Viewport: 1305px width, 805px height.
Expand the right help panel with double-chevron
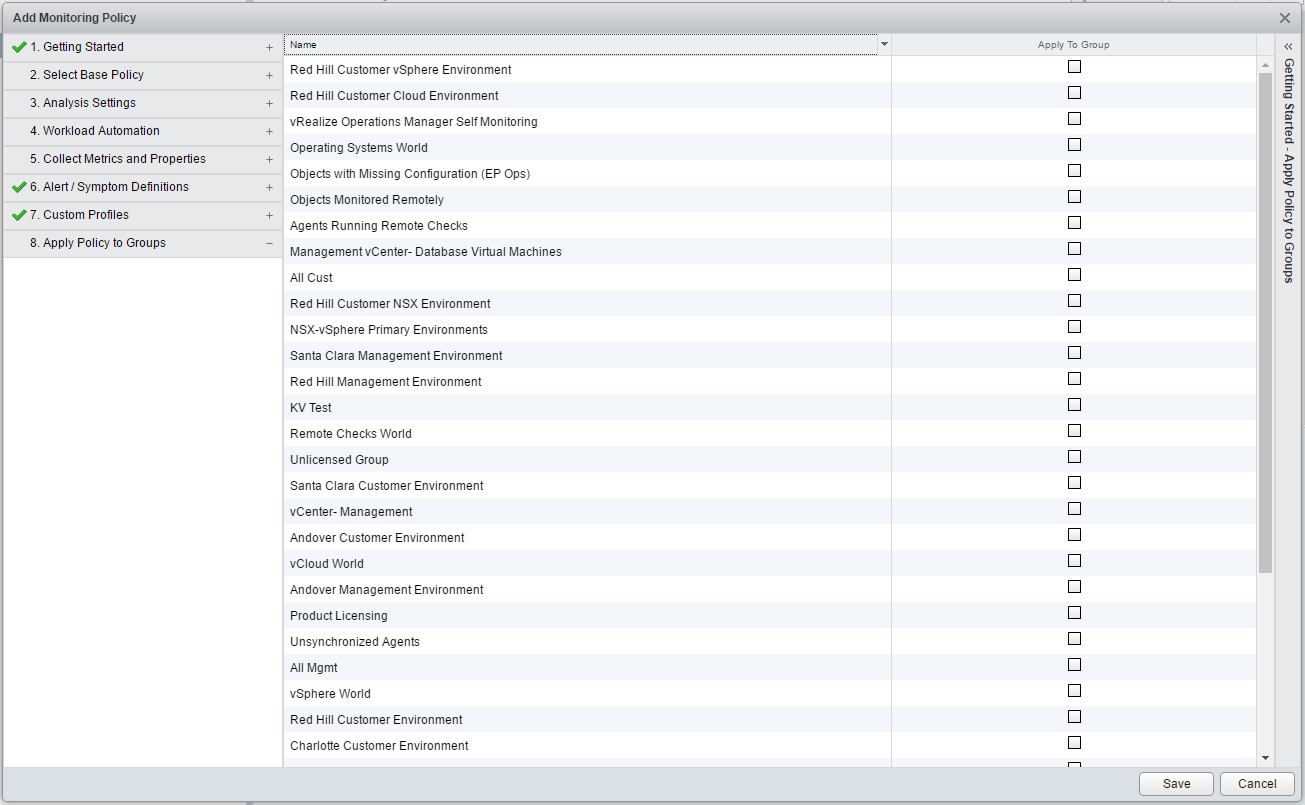tap(1288, 46)
